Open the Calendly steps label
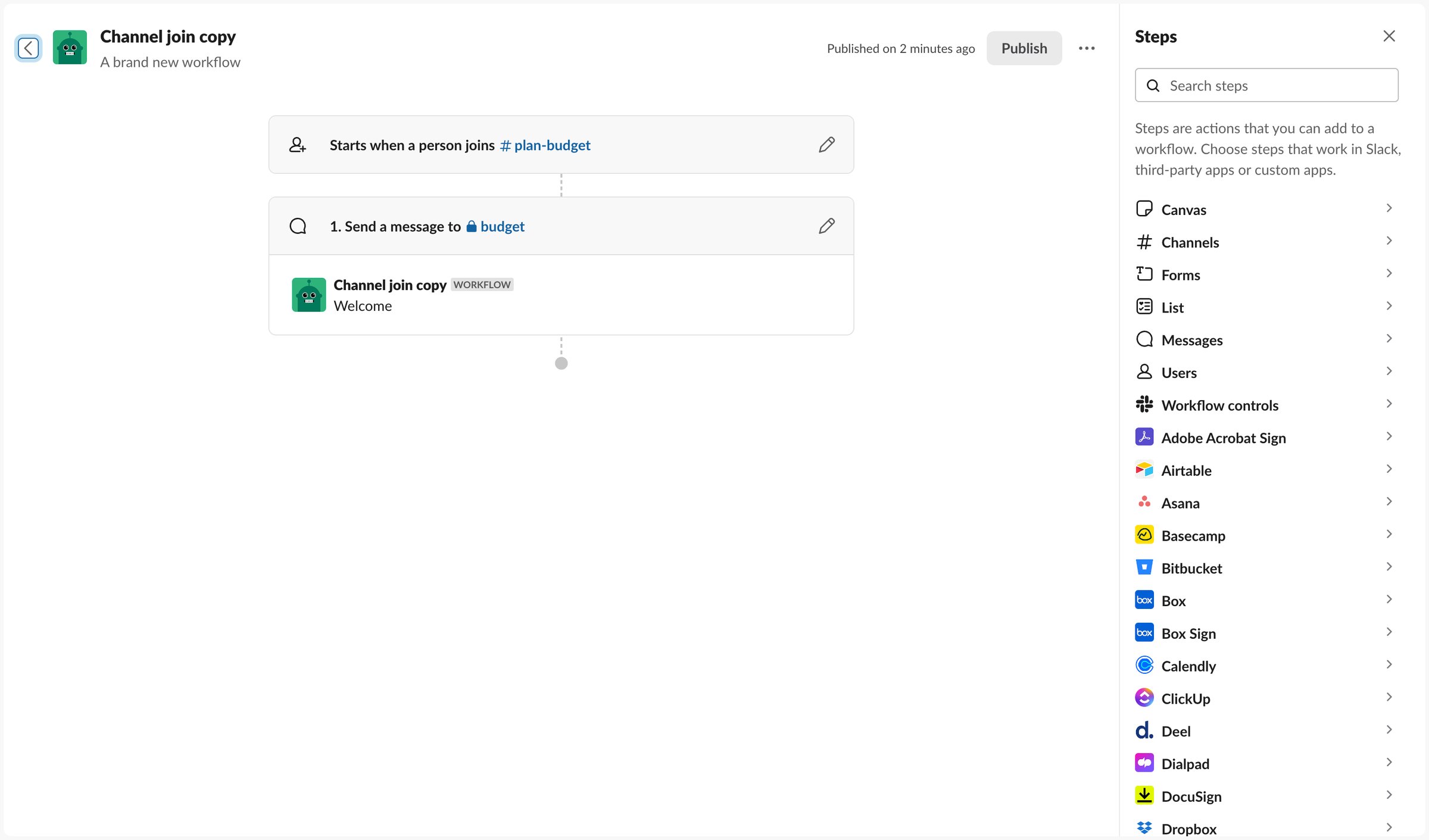1429x840 pixels. [1188, 666]
